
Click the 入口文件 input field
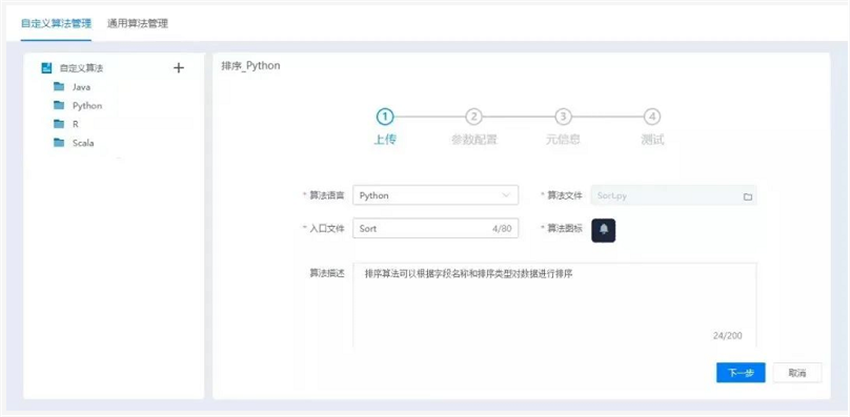point(420,229)
